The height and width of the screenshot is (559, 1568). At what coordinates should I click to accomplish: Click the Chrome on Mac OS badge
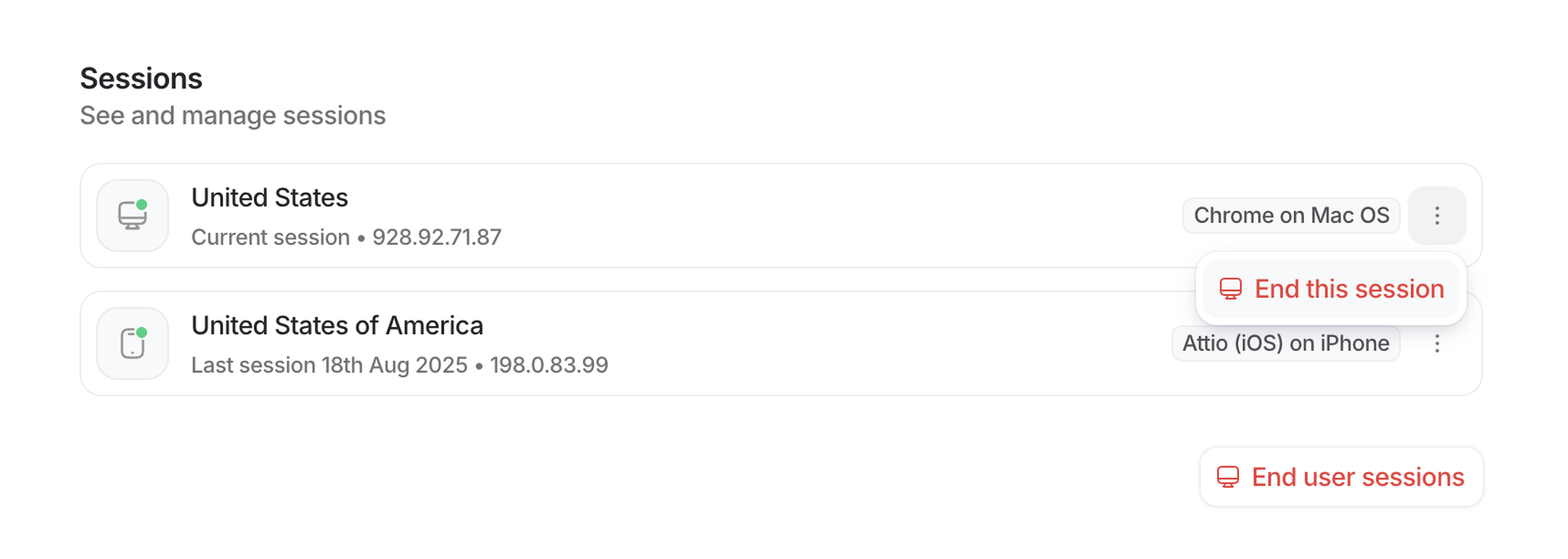click(x=1291, y=215)
